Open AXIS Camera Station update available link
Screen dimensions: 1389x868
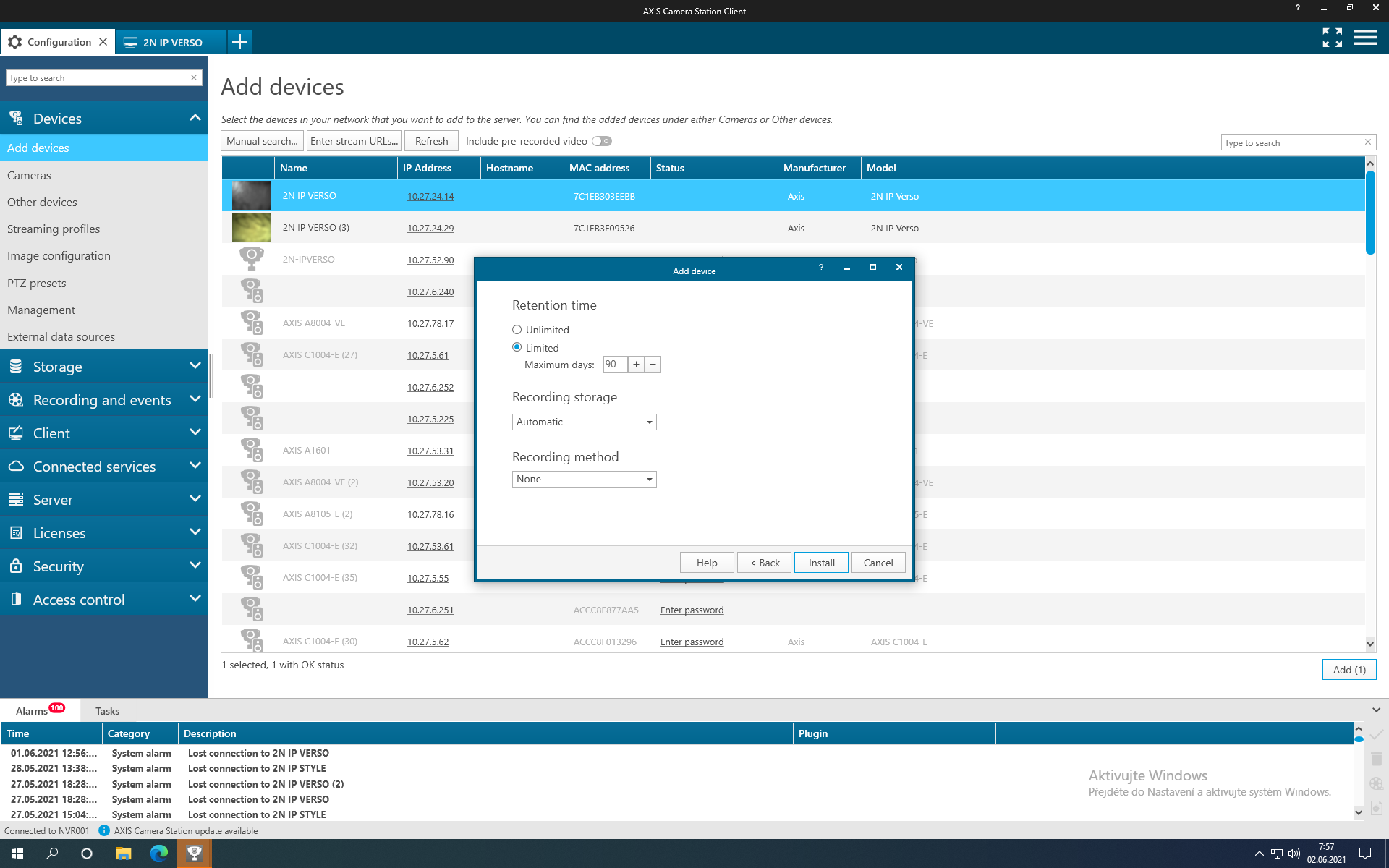[186, 830]
